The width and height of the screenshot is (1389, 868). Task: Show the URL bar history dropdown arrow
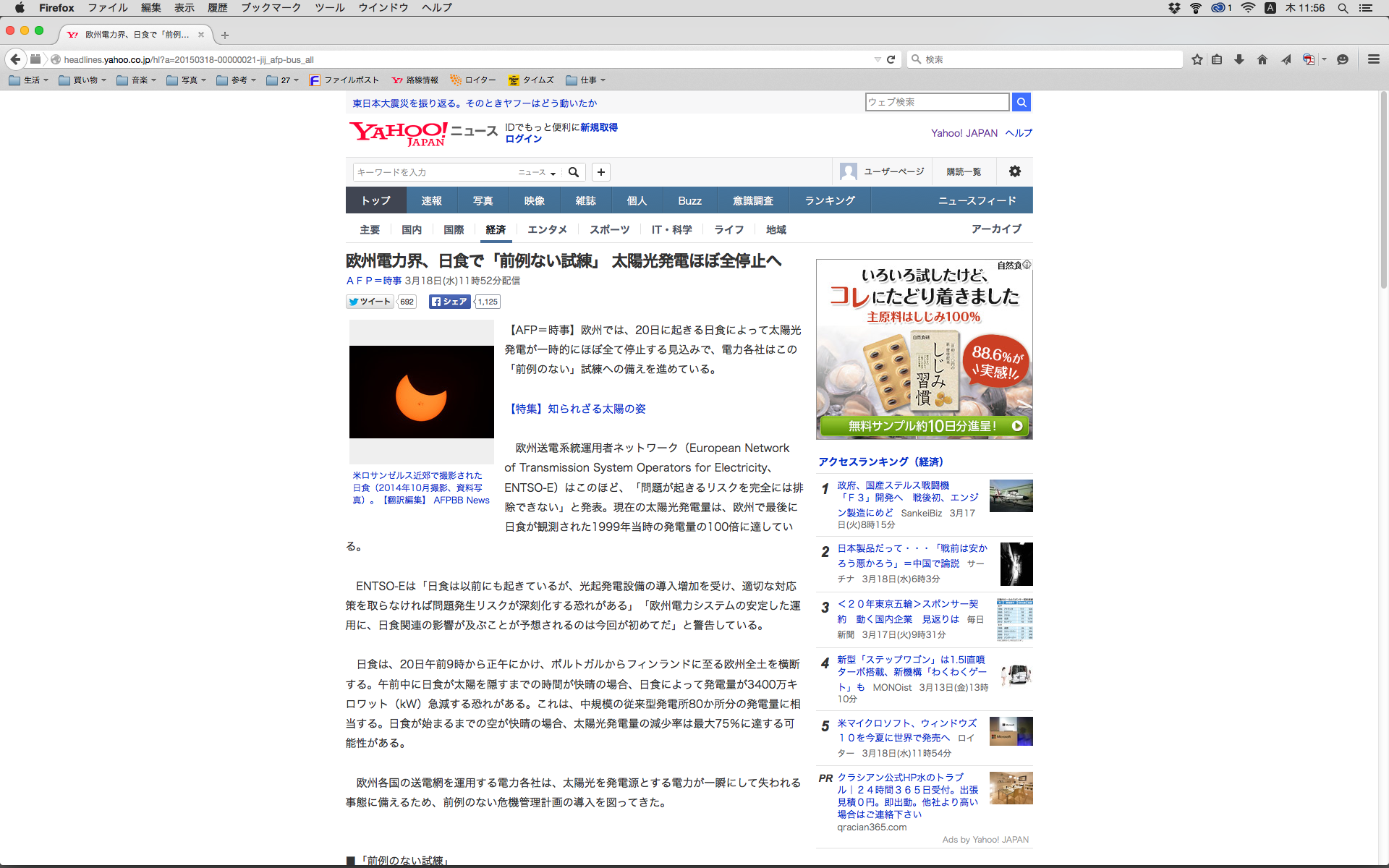pyautogui.click(x=878, y=59)
